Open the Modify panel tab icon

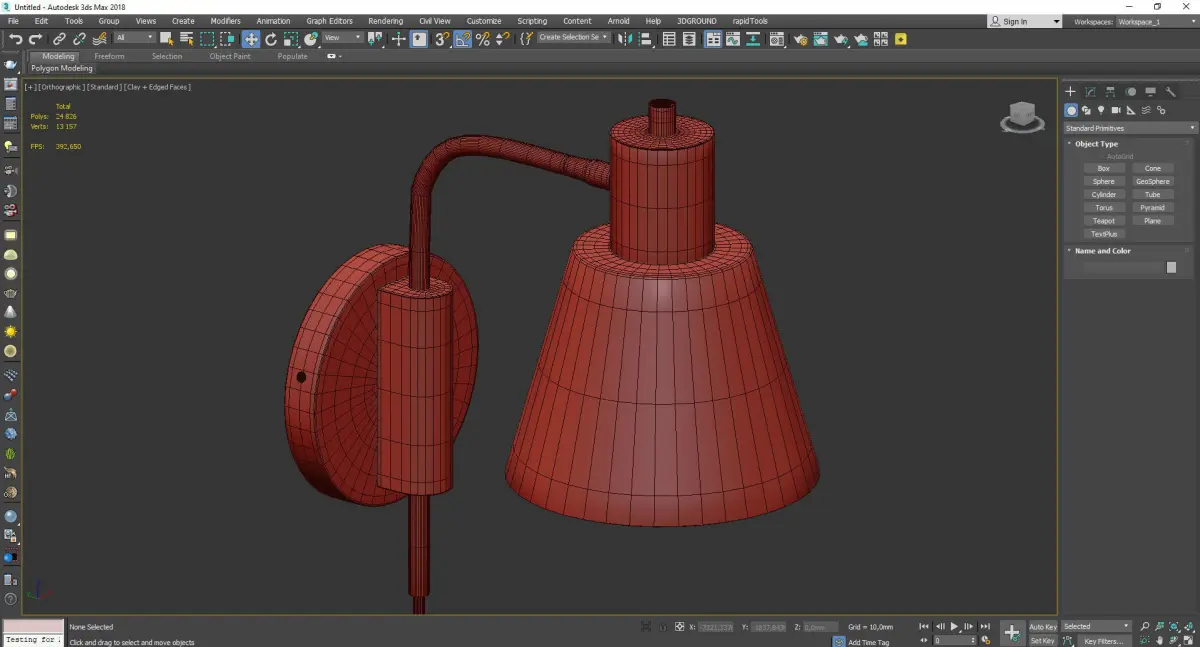(x=1091, y=92)
